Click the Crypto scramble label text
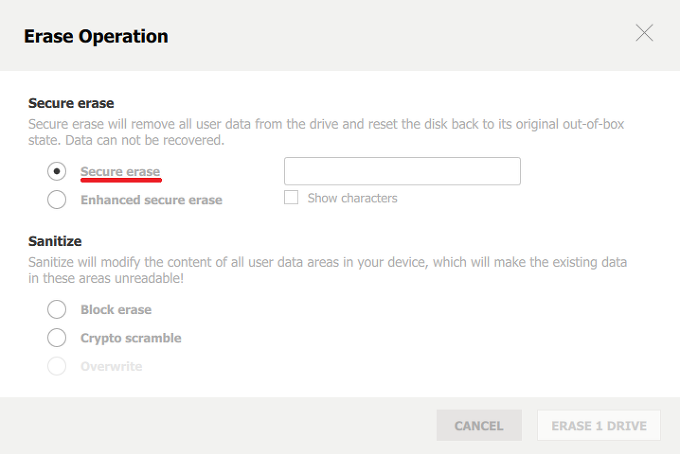 [131, 338]
